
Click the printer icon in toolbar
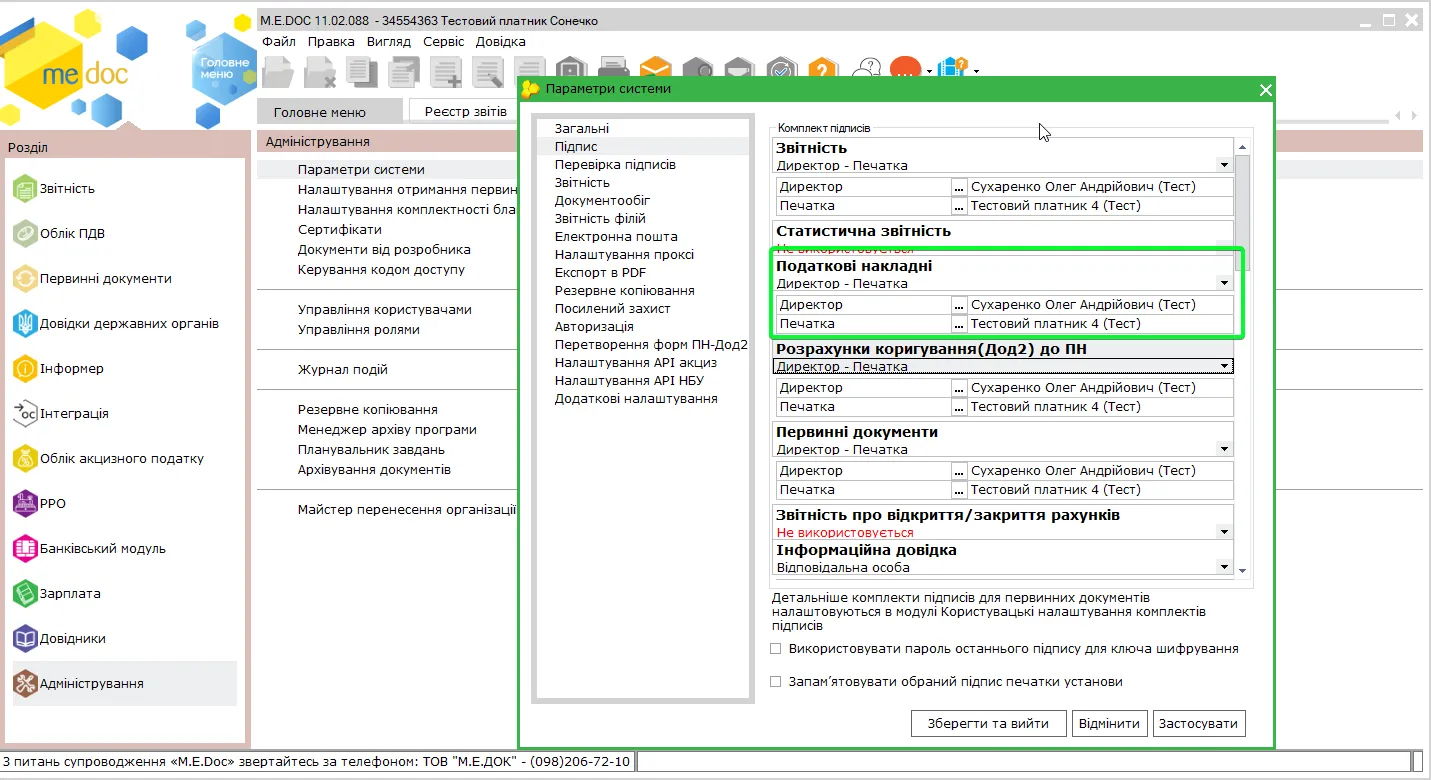[x=612, y=68]
